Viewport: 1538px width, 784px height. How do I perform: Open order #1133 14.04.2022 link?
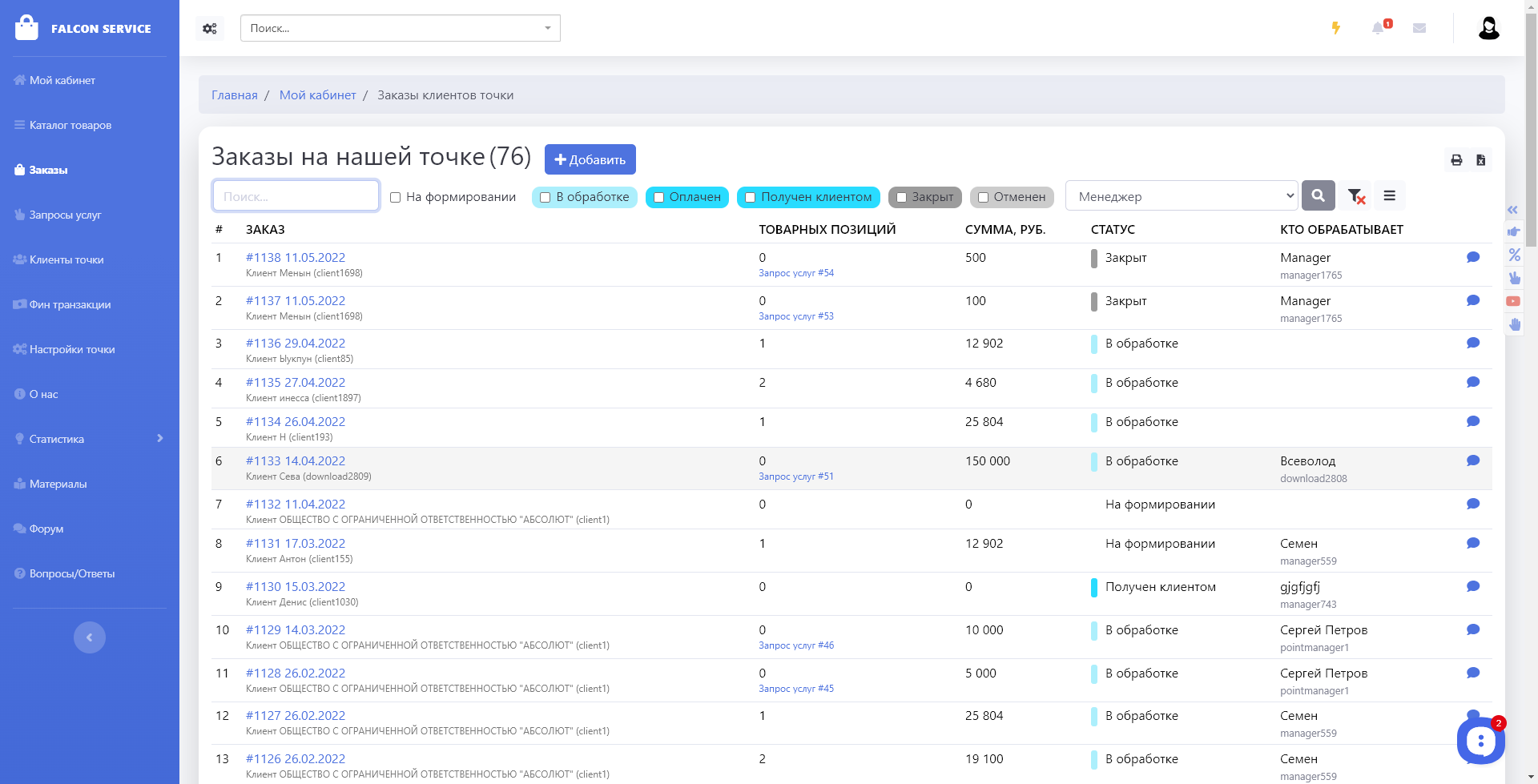tap(296, 461)
